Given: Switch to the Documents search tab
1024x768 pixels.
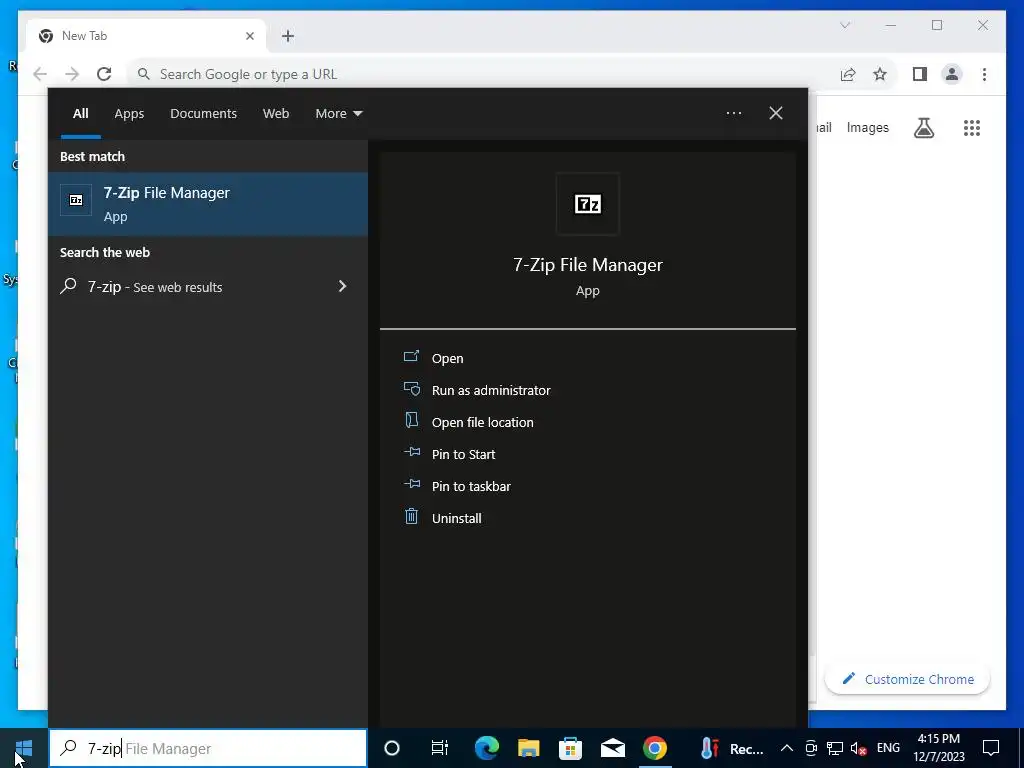Looking at the screenshot, I should coord(203,114).
